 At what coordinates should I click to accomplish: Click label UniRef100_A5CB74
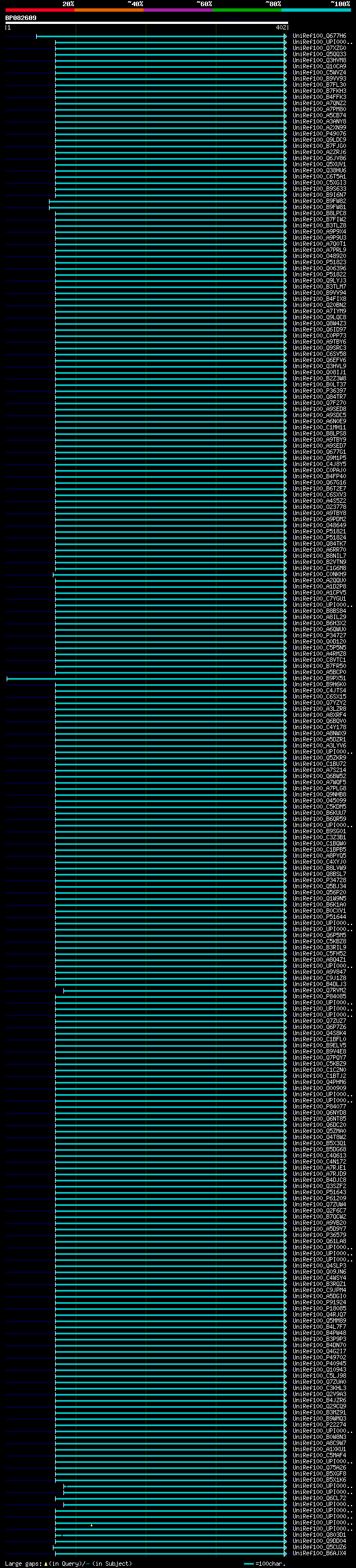coord(319,115)
